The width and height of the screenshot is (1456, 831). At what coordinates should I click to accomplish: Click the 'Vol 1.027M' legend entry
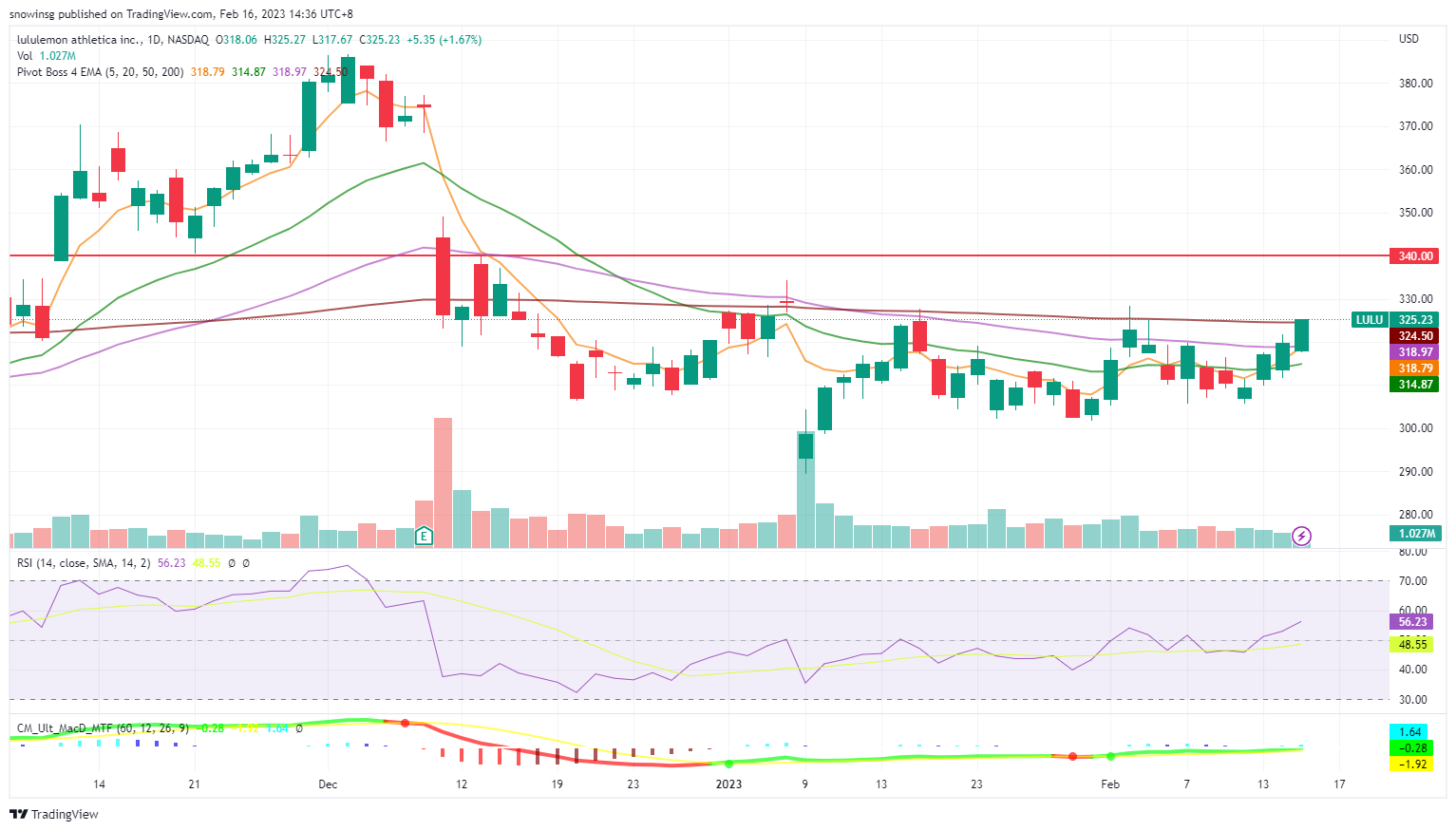pyautogui.click(x=47, y=56)
